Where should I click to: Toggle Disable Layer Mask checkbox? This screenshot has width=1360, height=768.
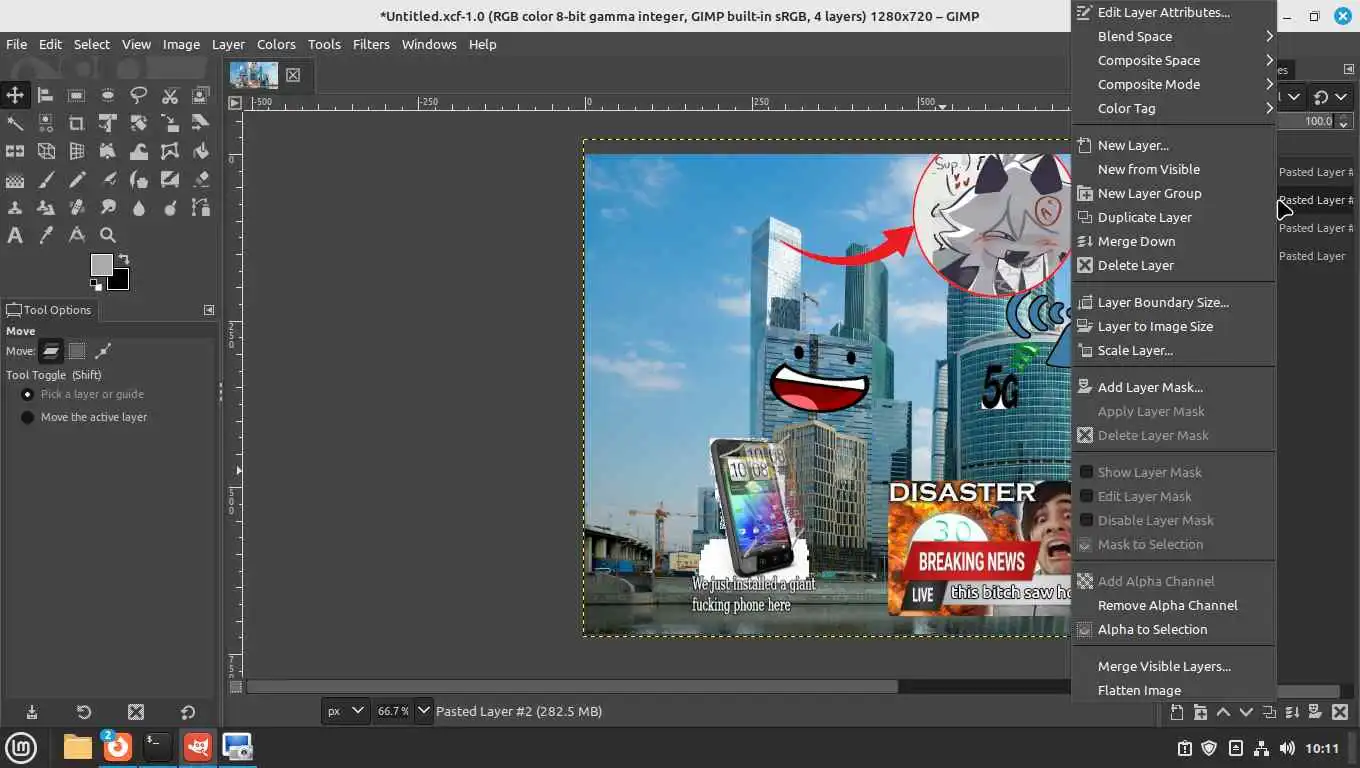[1086, 520]
